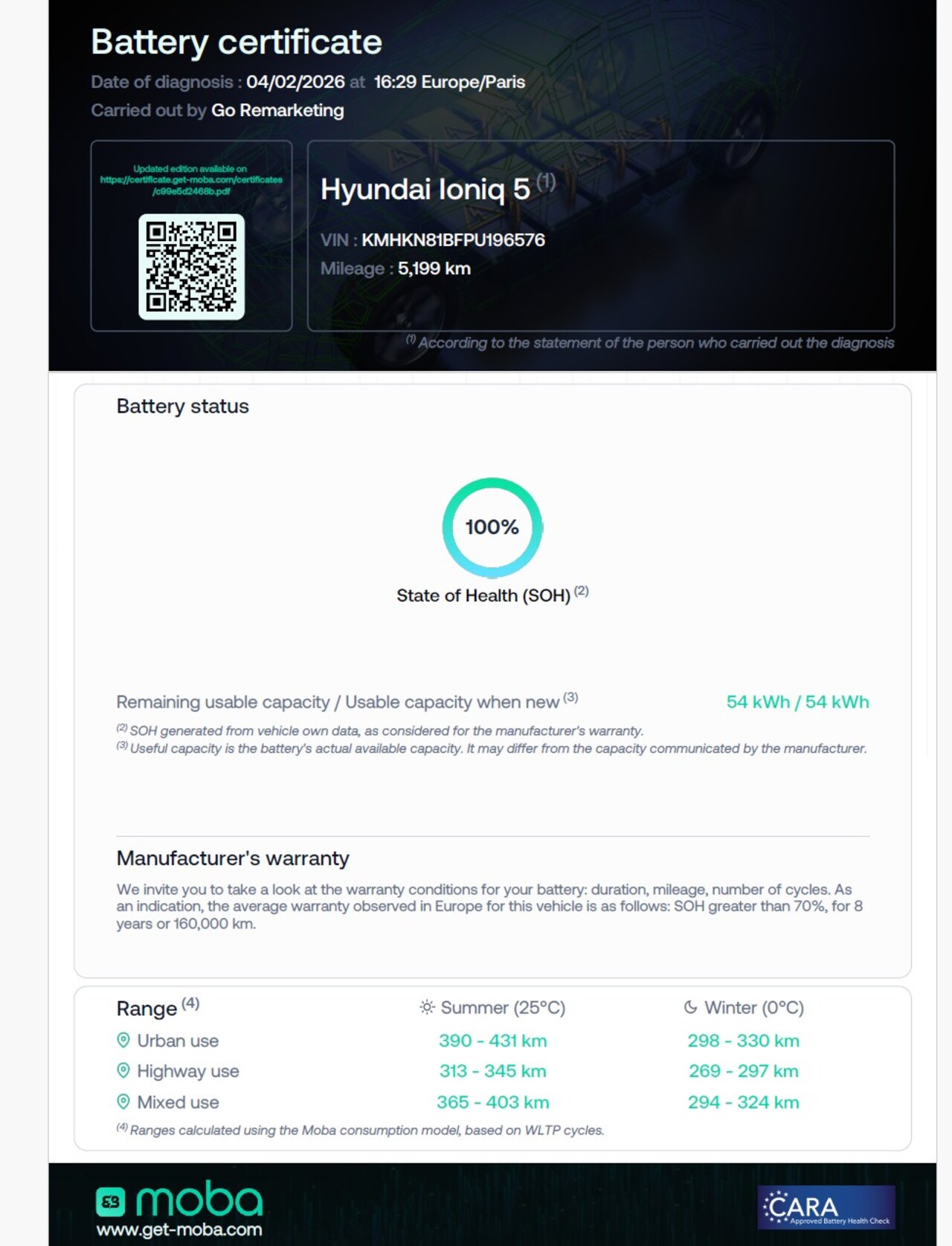The height and width of the screenshot is (1246, 952).
Task: Click the location pin beside Highway use
Action: point(123,1070)
